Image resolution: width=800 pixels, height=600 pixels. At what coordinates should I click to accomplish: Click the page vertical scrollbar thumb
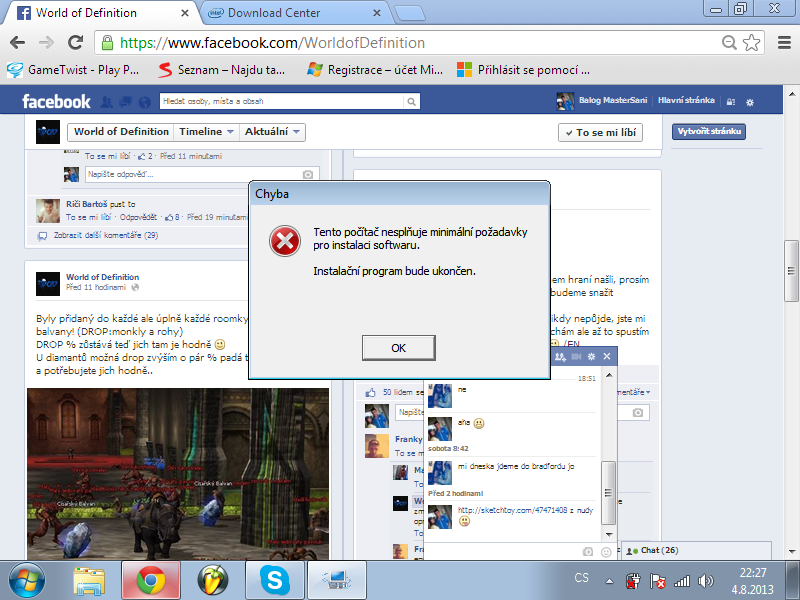point(791,271)
